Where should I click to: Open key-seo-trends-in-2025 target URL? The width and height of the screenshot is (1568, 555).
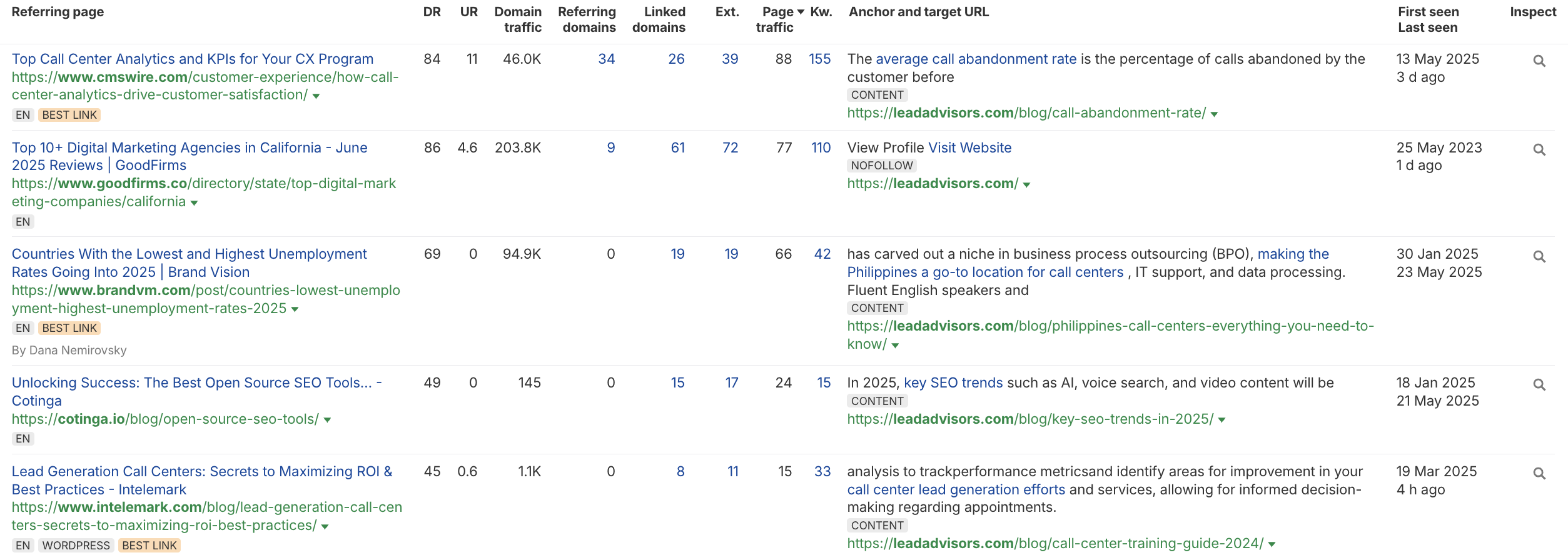[1030, 419]
